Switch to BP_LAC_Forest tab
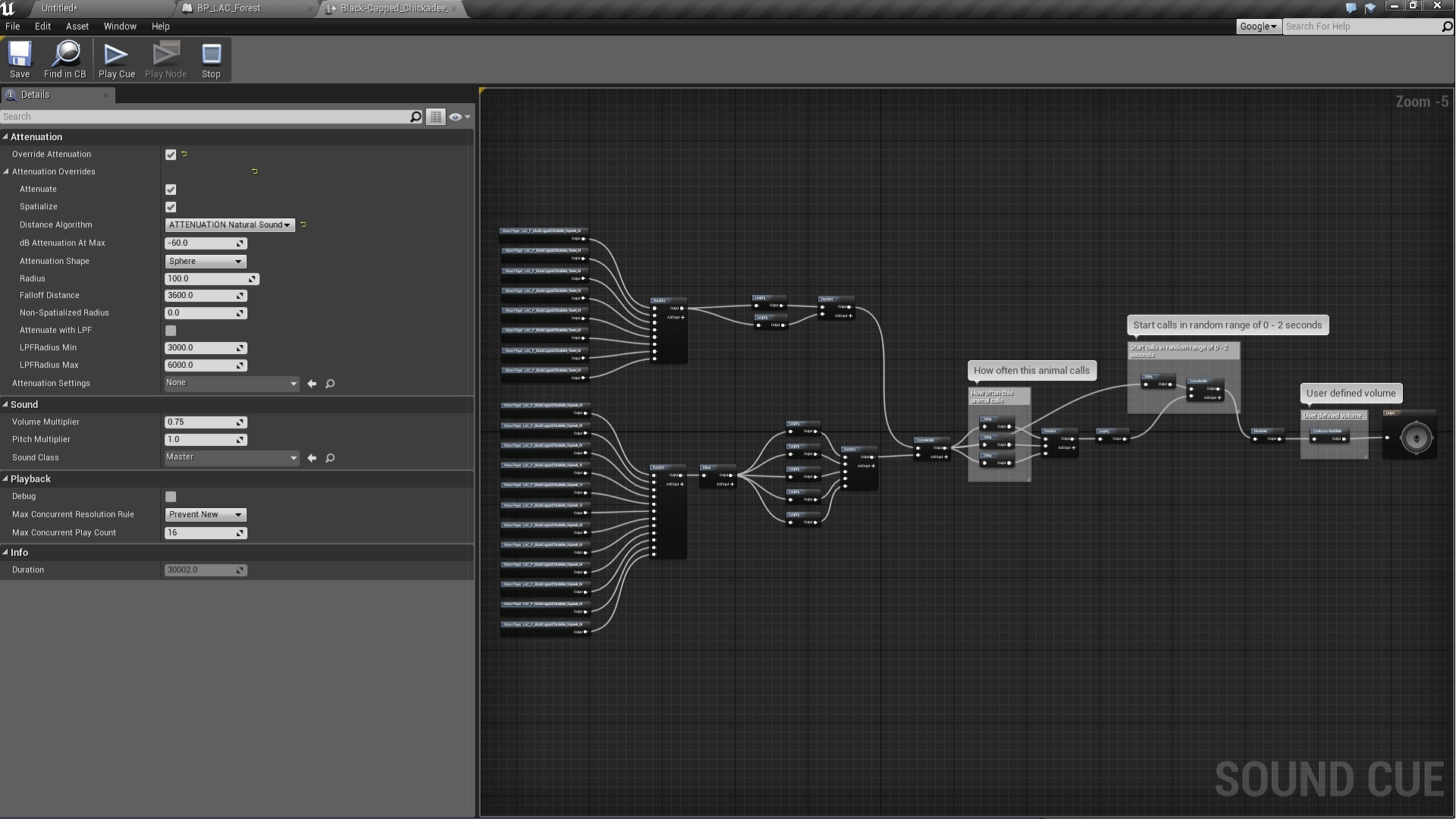 point(227,8)
